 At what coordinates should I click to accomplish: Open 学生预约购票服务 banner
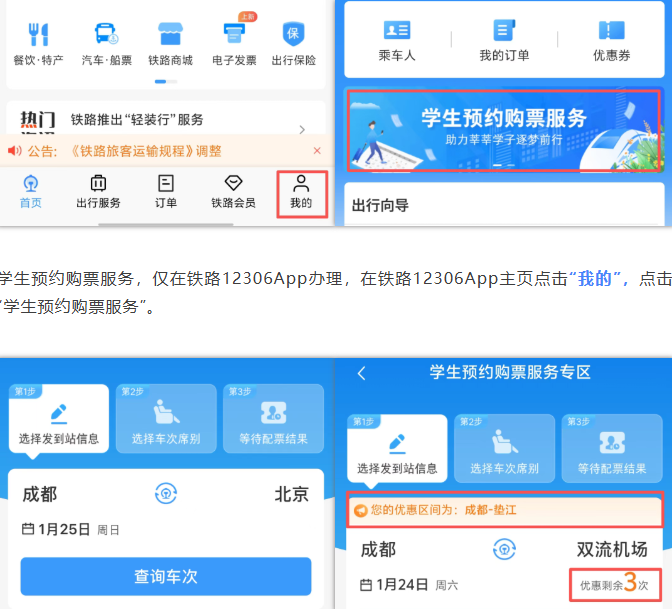coord(504,131)
